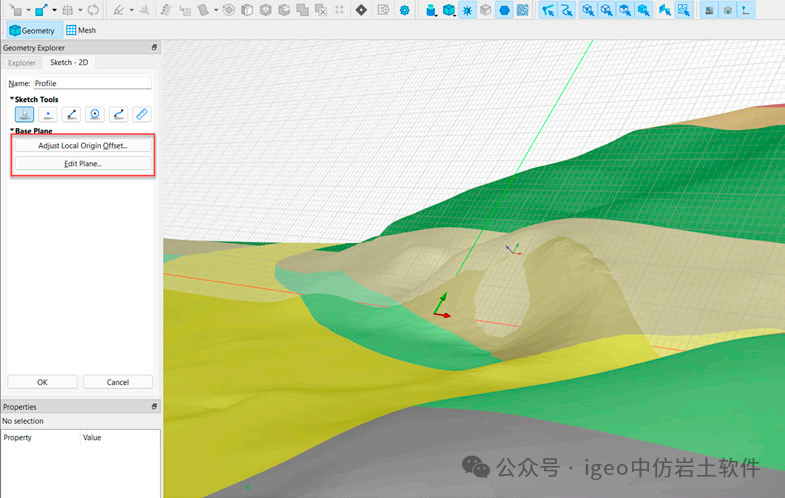This screenshot has width=785, height=498.
Task: Click the black diamond icon in toolbar
Action: click(x=361, y=10)
